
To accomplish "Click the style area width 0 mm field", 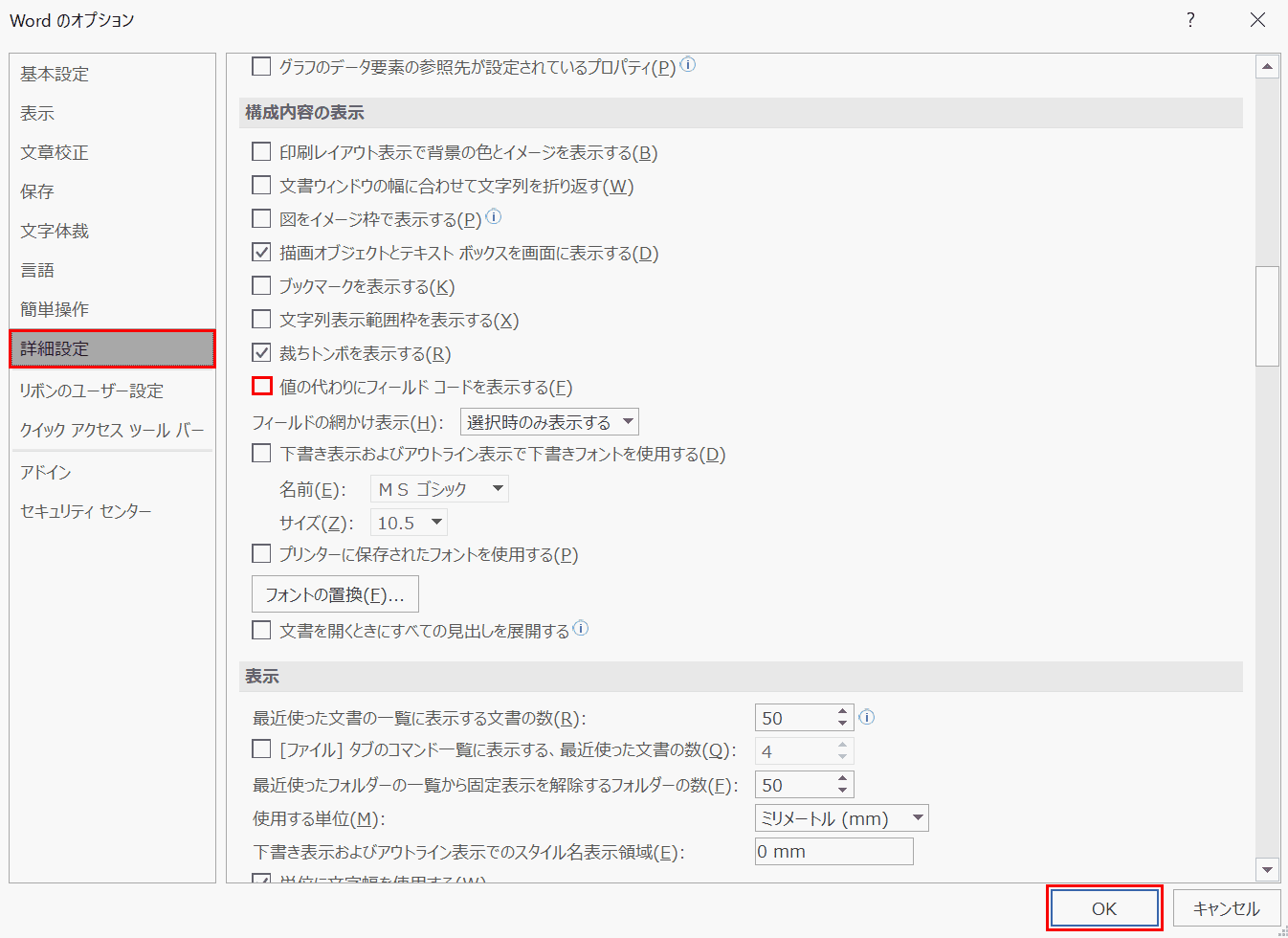I will pyautogui.click(x=833, y=851).
